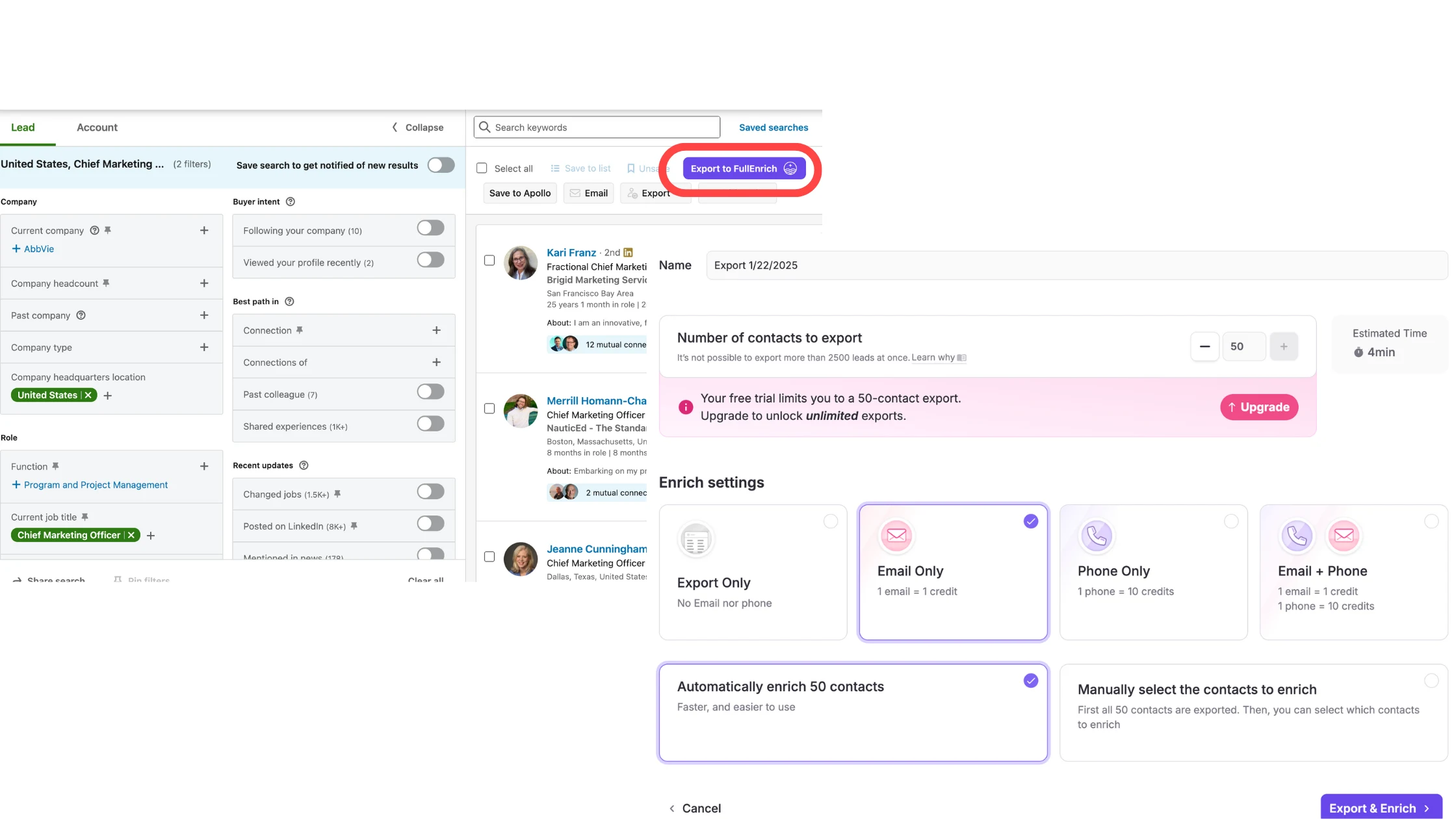The height and width of the screenshot is (819, 1456).
Task: Click the Learn why book icon
Action: 962,357
